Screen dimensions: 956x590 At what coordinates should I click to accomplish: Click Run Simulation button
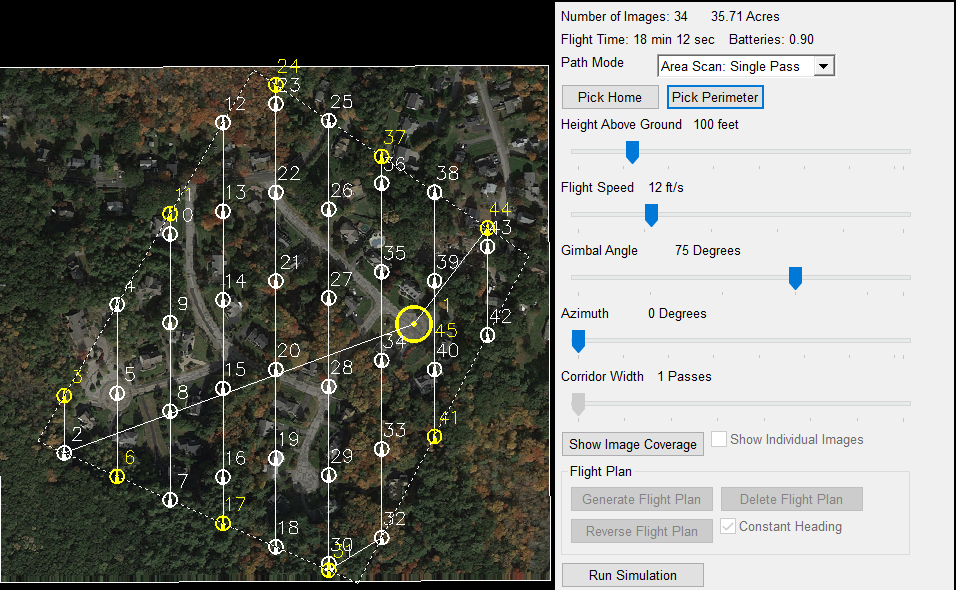632,575
